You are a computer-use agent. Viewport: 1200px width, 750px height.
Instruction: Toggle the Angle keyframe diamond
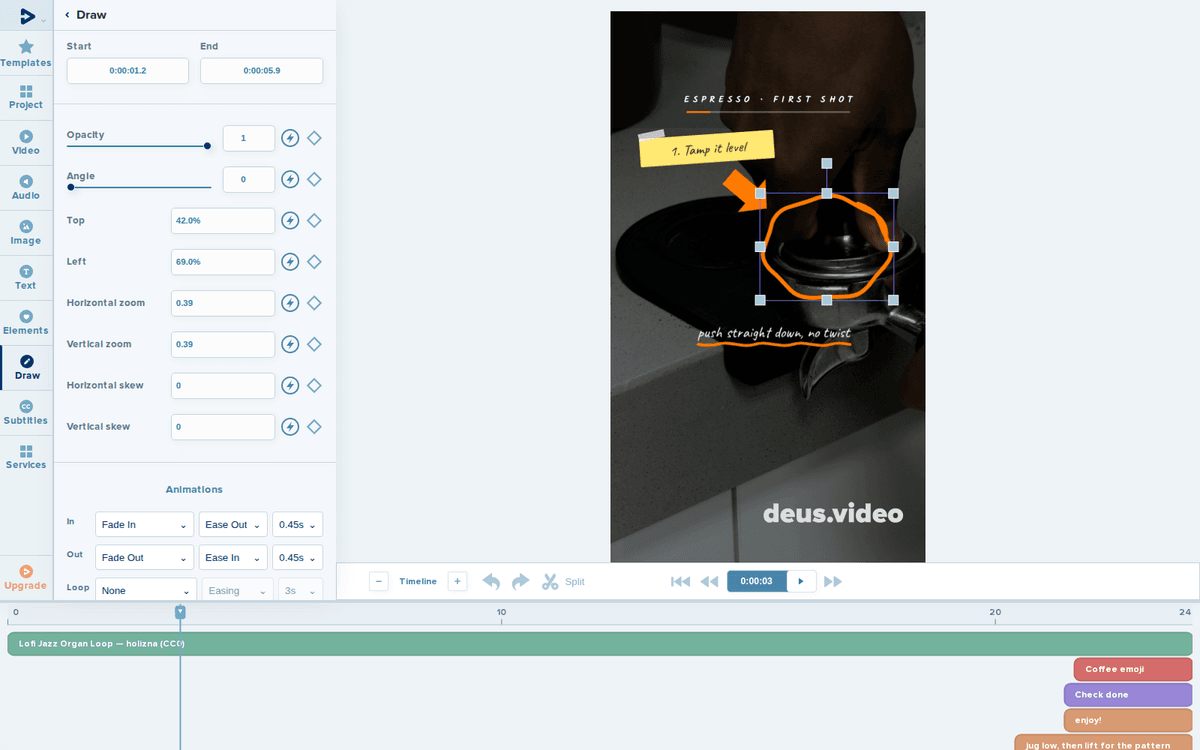(314, 179)
